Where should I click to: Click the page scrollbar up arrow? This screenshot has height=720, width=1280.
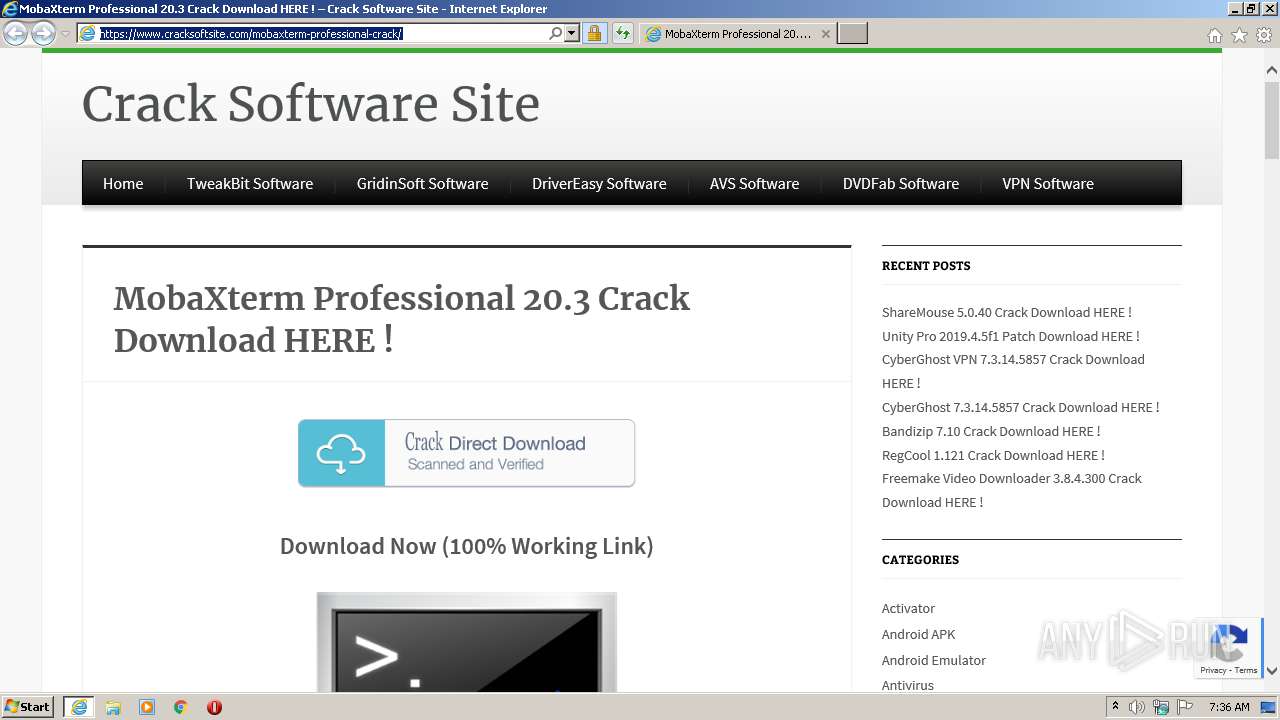click(x=1272, y=71)
